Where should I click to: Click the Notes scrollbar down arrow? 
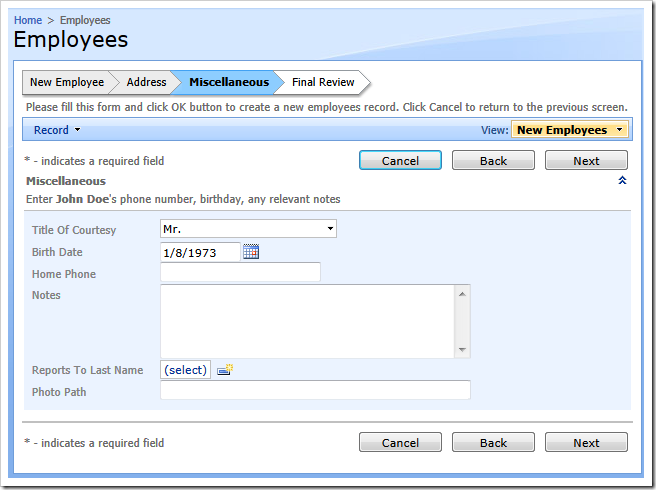click(x=462, y=350)
